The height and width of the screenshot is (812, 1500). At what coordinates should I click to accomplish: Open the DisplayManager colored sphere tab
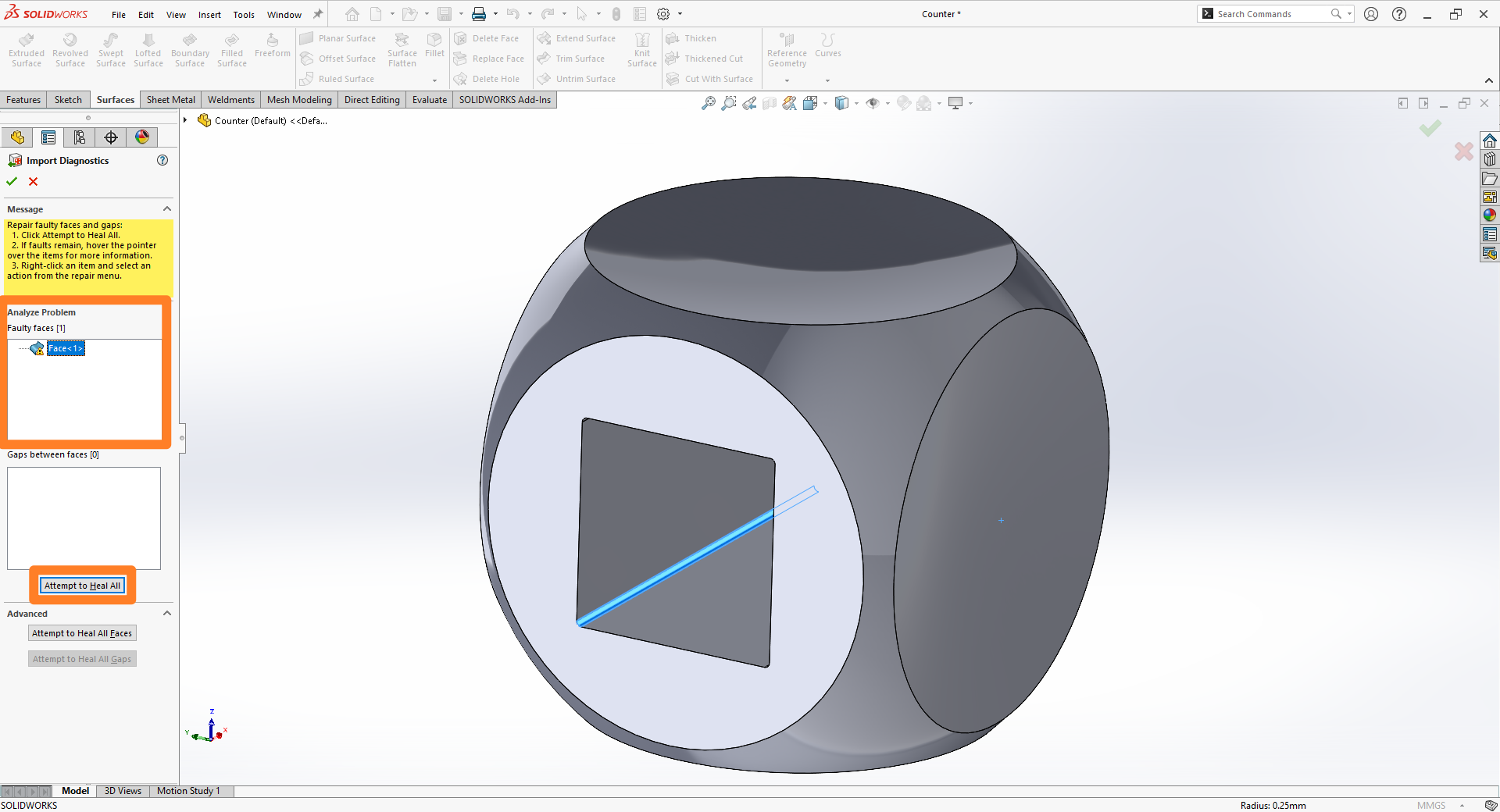(141, 137)
